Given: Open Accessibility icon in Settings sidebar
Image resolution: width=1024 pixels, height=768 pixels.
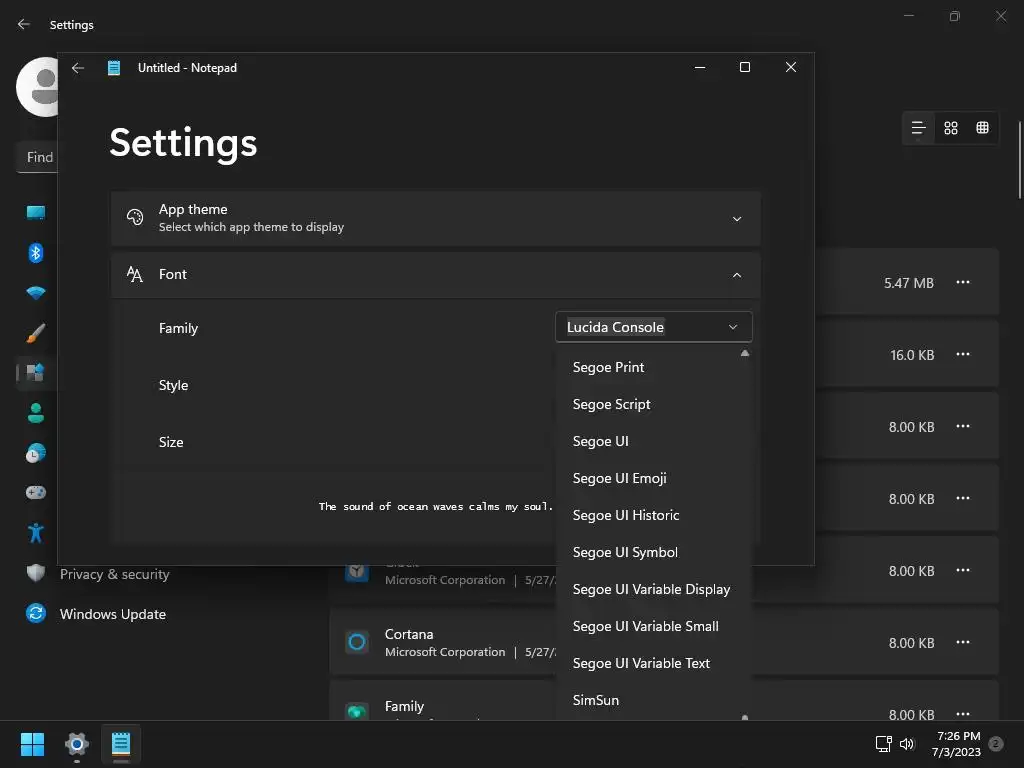Looking at the screenshot, I should point(36,533).
